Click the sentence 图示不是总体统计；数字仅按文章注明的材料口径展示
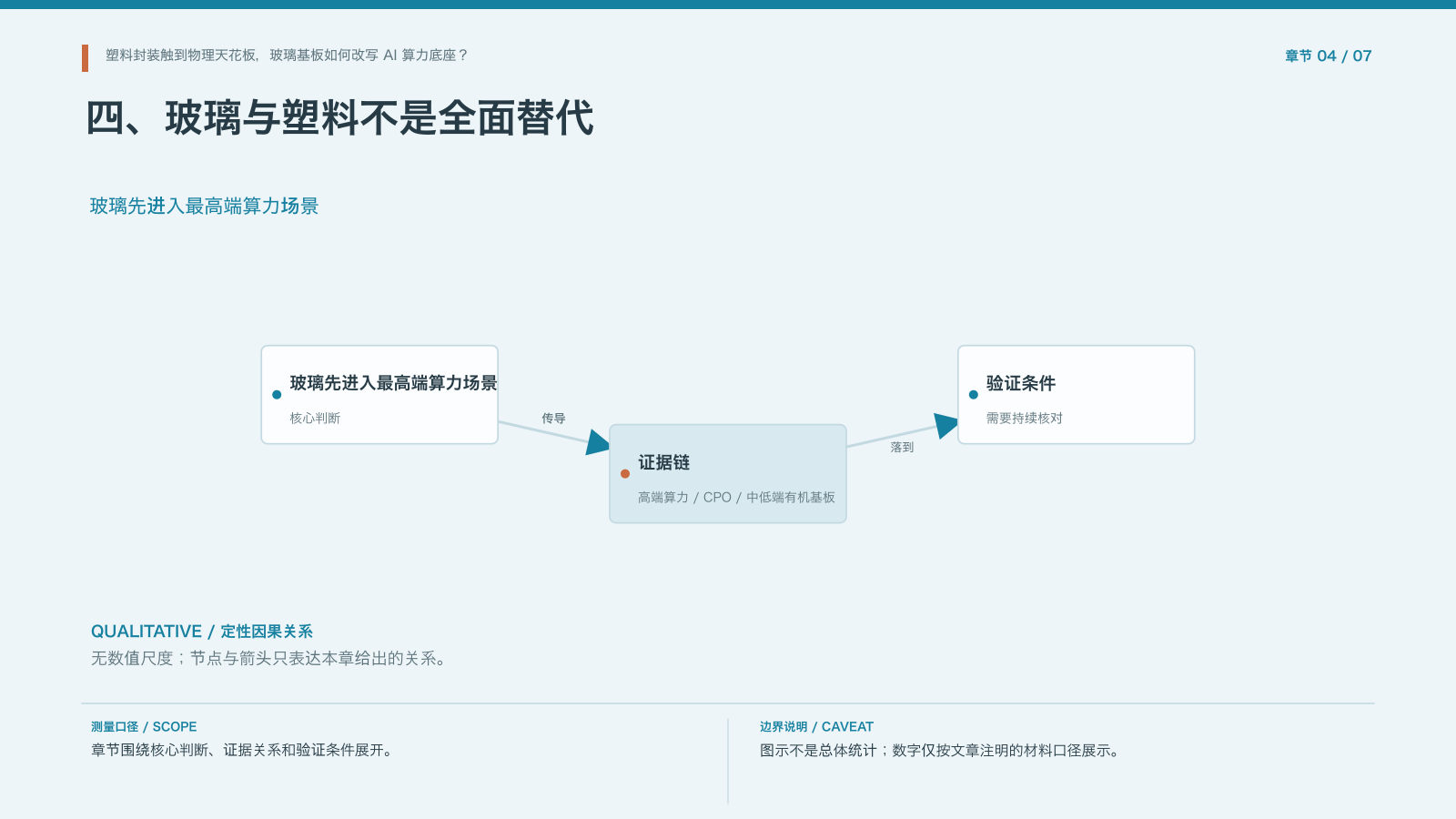1456x819 pixels. pyautogui.click(x=940, y=750)
